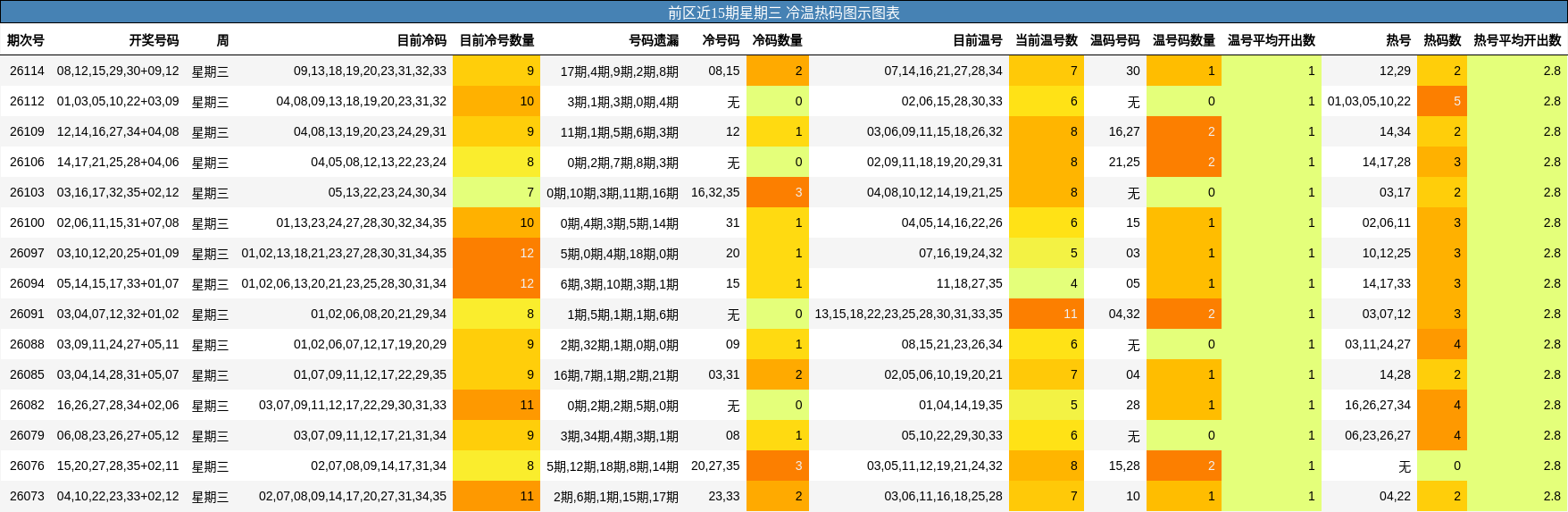1568x512 pixels.
Task: Click cold codes 01,02,06,13,20,21,23,25,28,30,31,34
Action: tap(344, 283)
